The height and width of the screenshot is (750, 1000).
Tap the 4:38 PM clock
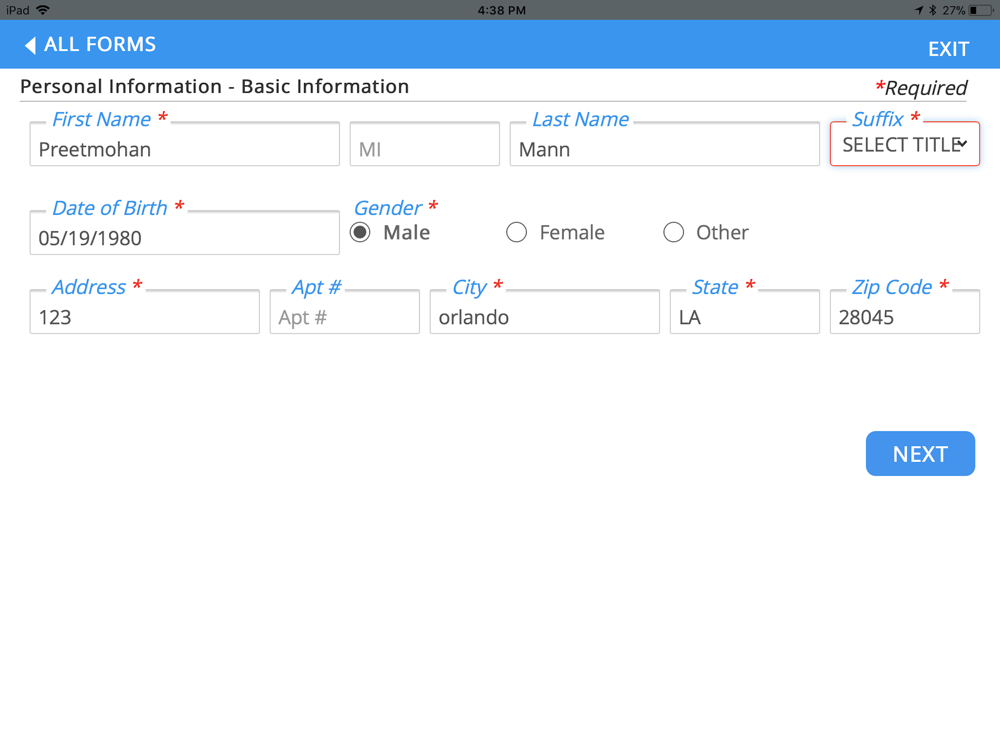(x=502, y=10)
